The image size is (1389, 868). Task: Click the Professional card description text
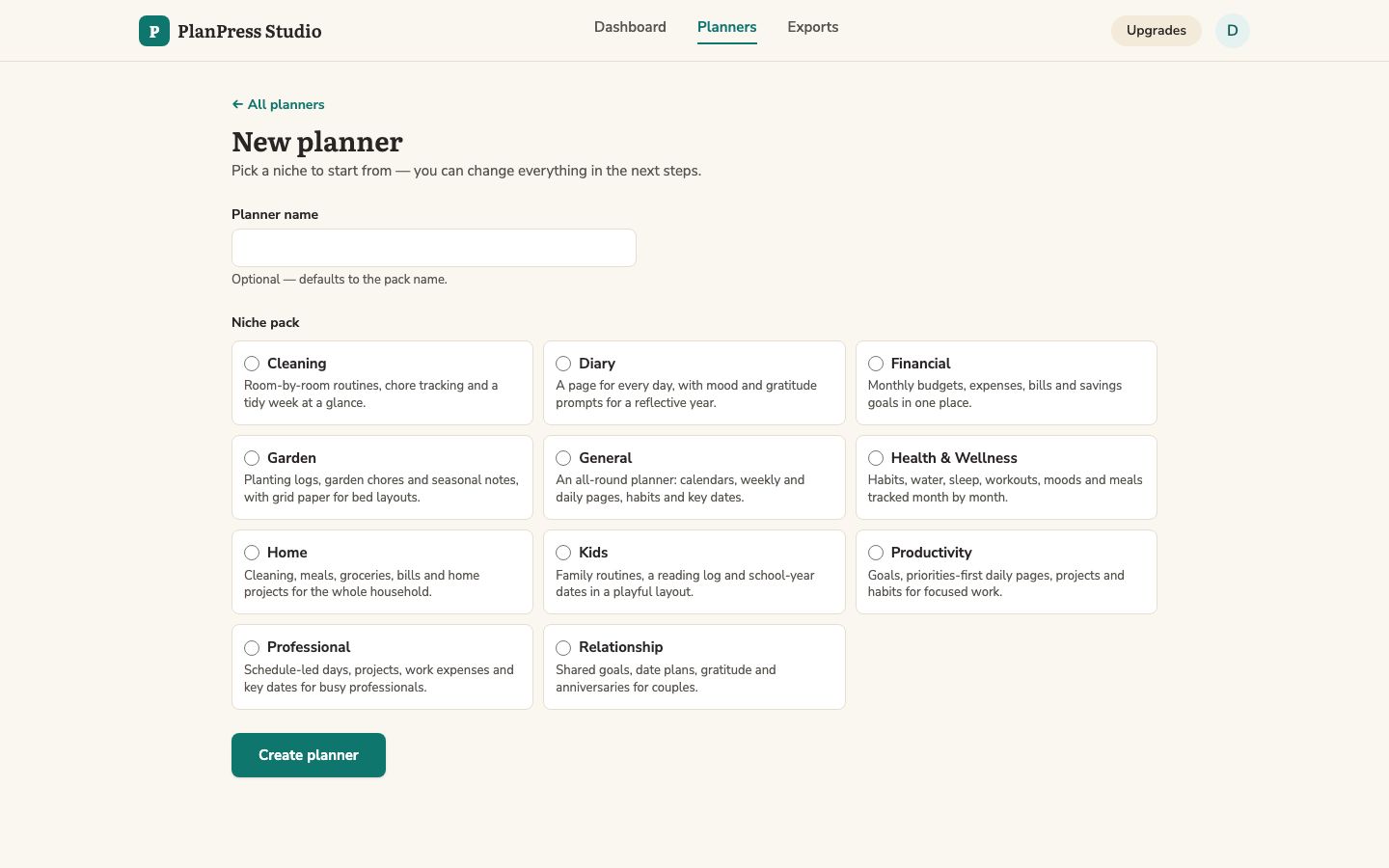click(379, 678)
